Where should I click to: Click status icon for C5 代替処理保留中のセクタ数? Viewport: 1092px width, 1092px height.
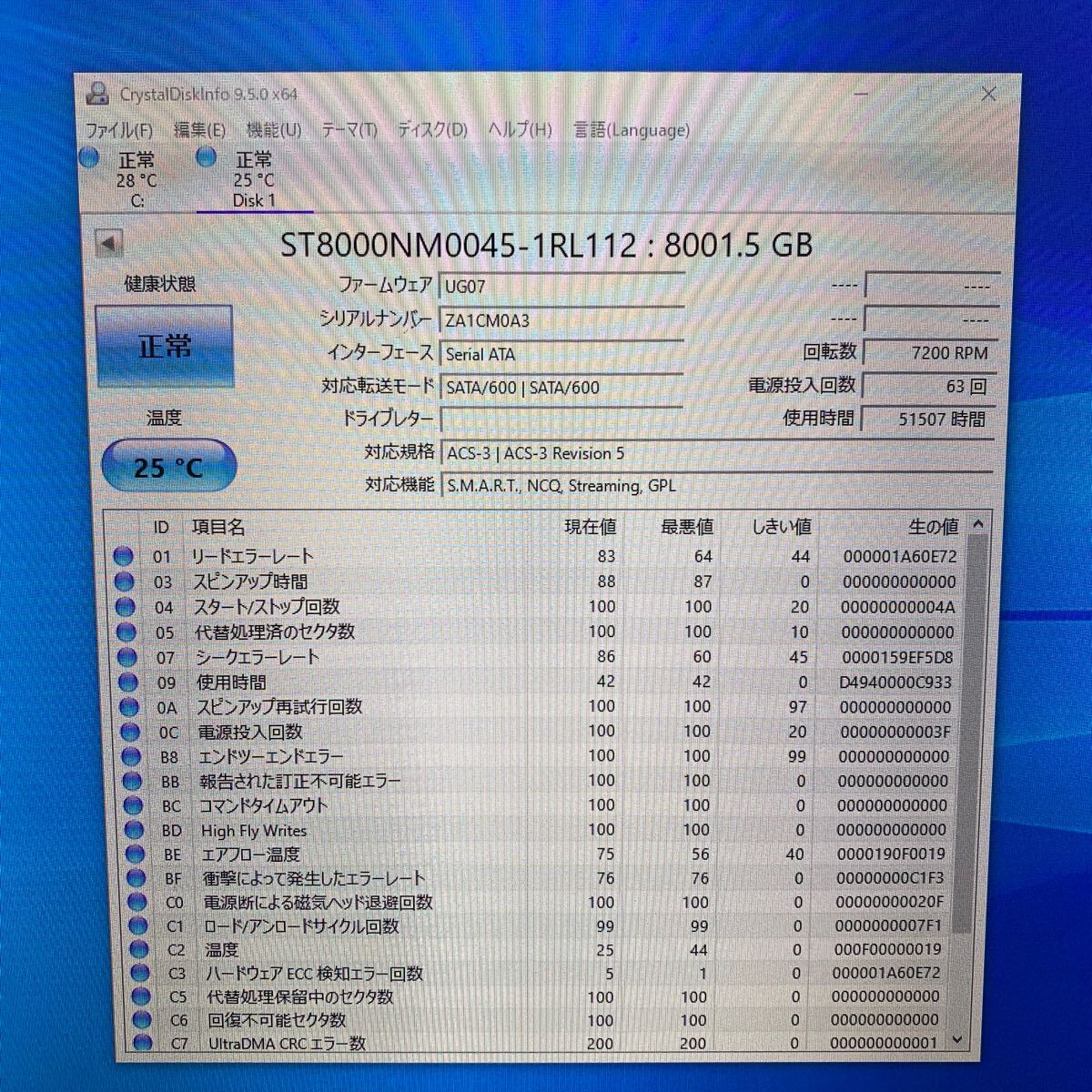[140, 997]
